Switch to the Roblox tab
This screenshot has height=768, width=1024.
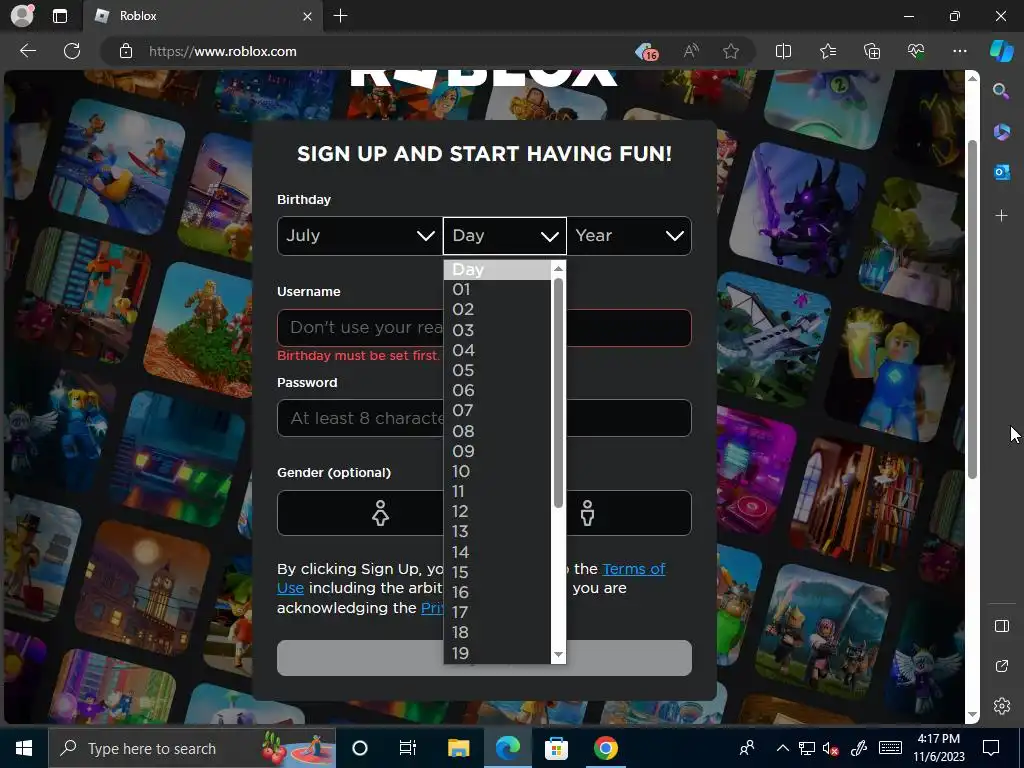click(204, 16)
